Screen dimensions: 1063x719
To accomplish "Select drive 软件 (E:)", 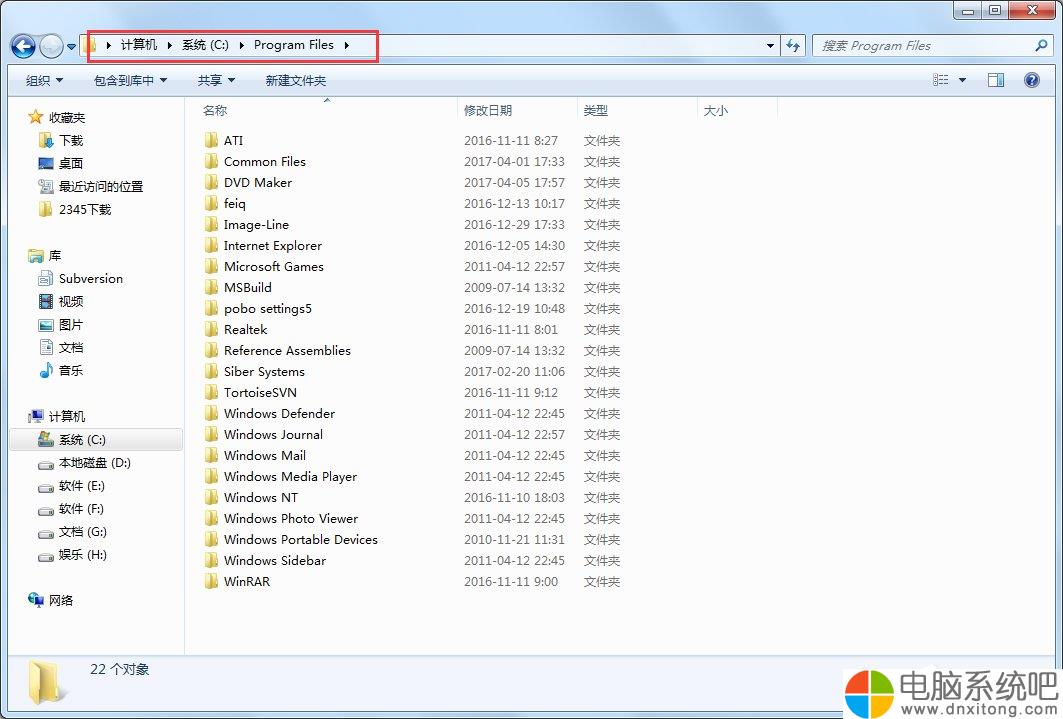I will click(81, 486).
